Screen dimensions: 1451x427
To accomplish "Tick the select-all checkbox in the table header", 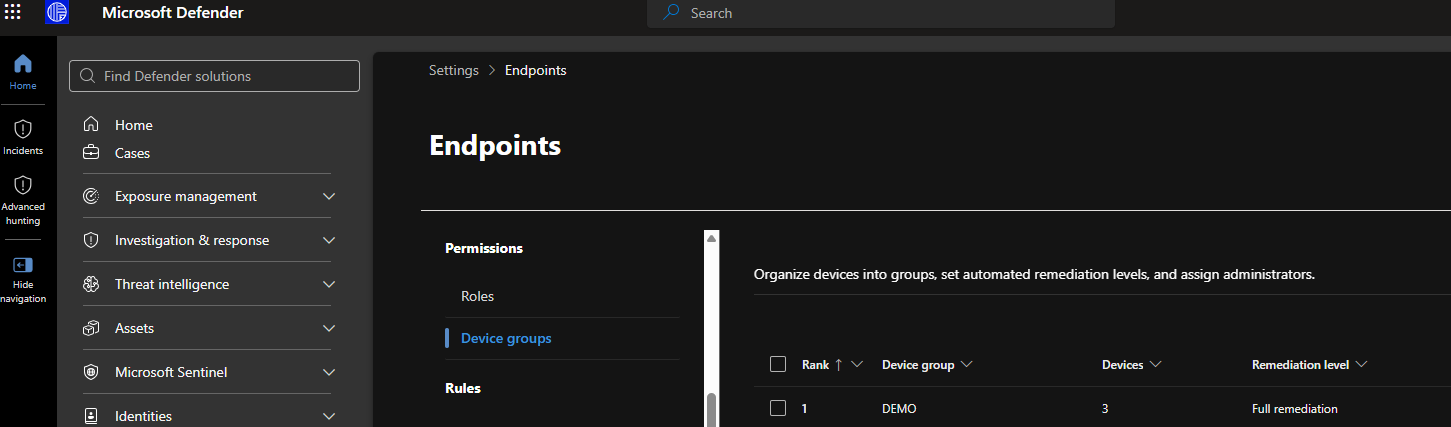I will 778,364.
